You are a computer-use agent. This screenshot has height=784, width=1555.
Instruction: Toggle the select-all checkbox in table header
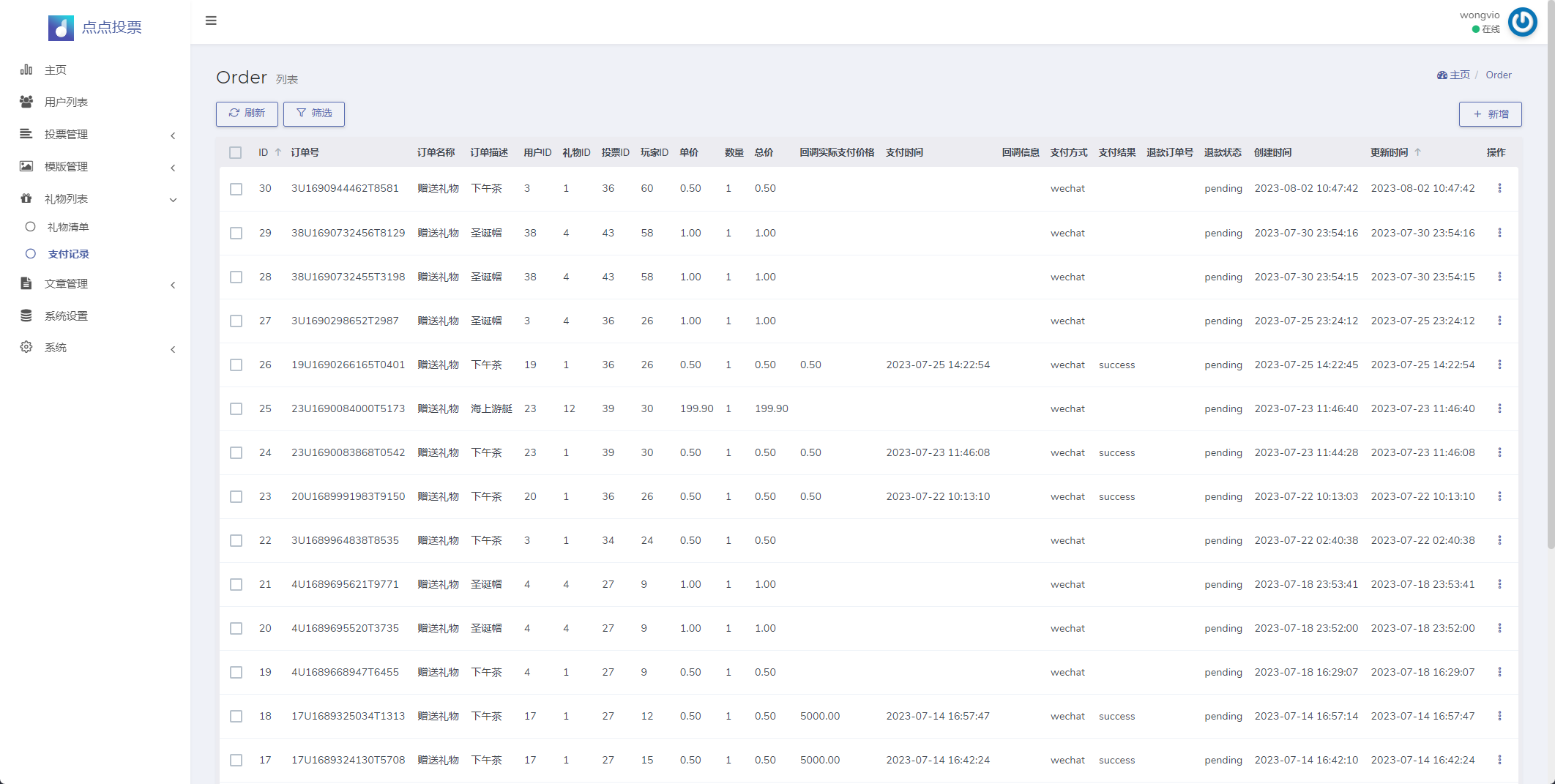click(x=235, y=152)
